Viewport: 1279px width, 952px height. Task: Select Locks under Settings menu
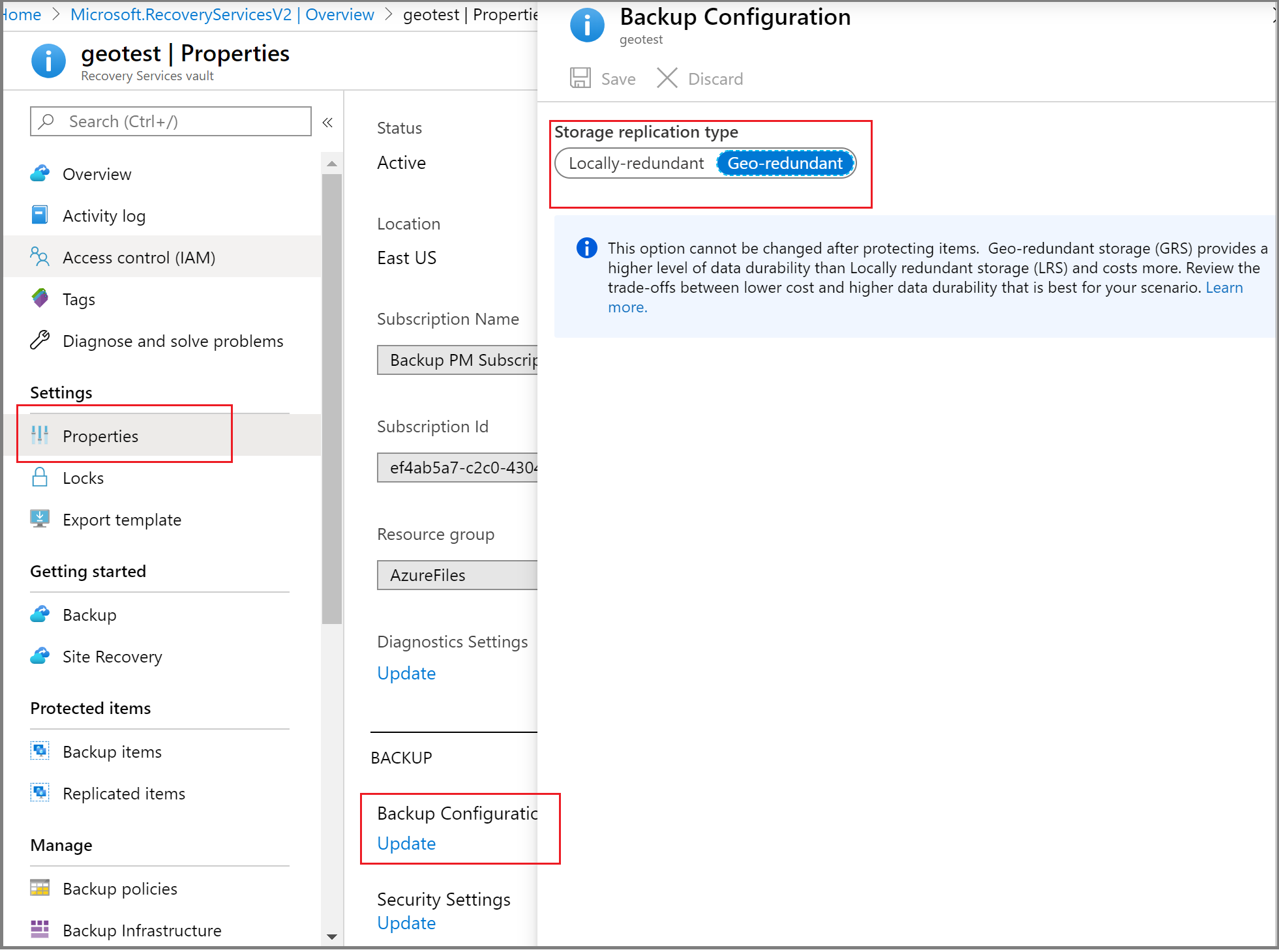[82, 478]
